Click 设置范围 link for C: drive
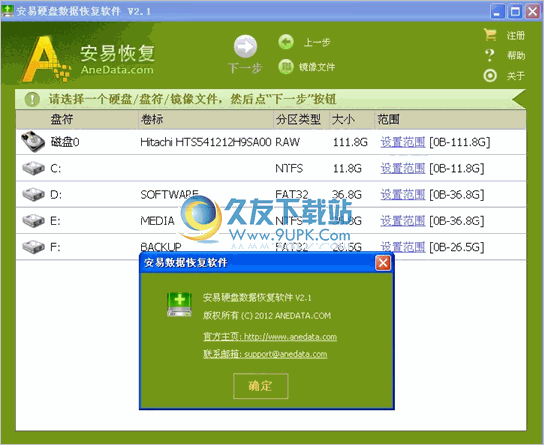 (403, 168)
